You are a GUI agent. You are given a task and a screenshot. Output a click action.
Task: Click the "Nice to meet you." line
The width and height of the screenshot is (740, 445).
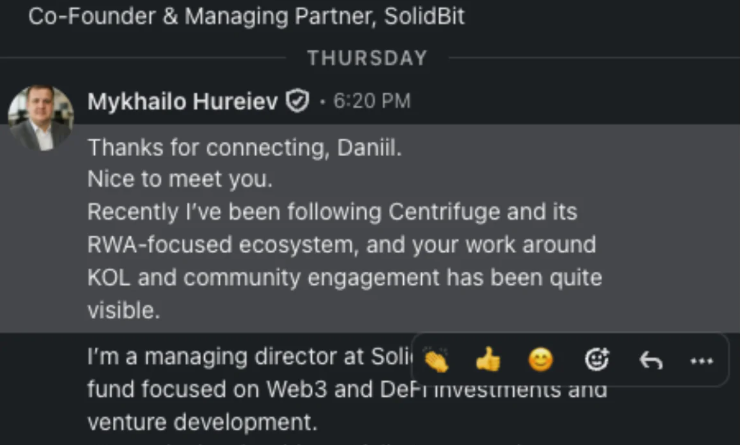[x=180, y=180]
